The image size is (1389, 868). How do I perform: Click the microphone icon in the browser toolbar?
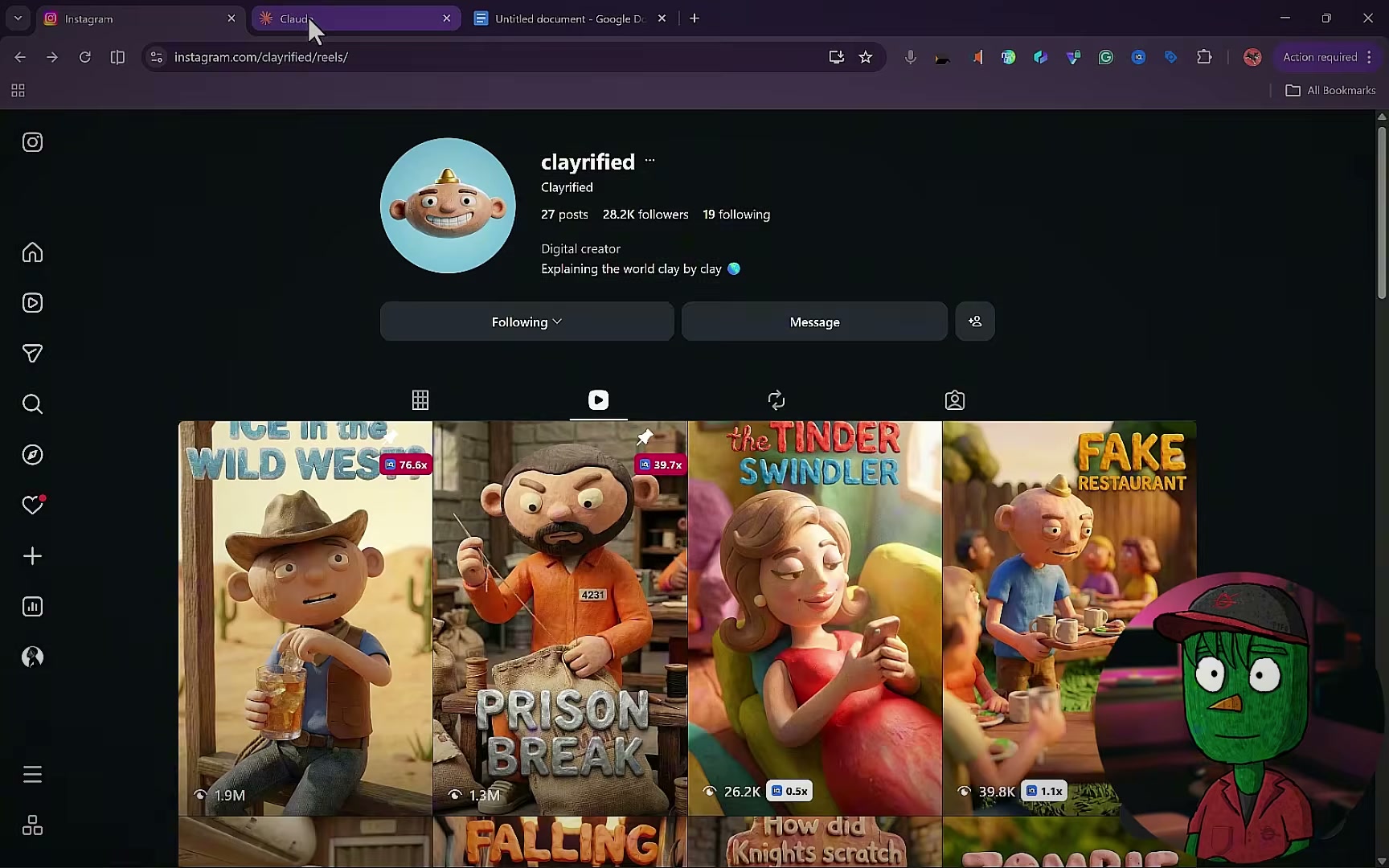tap(911, 57)
